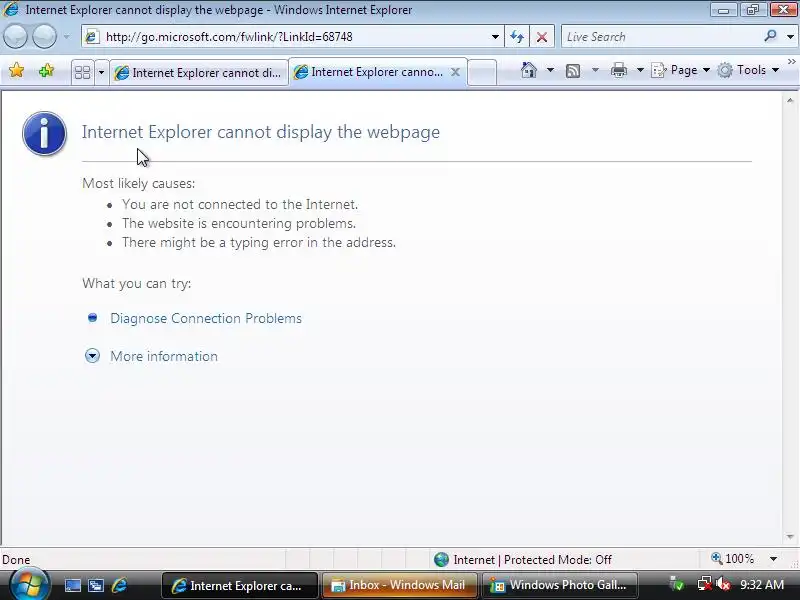Expand the Feeds dropdown arrow
This screenshot has height=600, width=800.
(595, 70)
